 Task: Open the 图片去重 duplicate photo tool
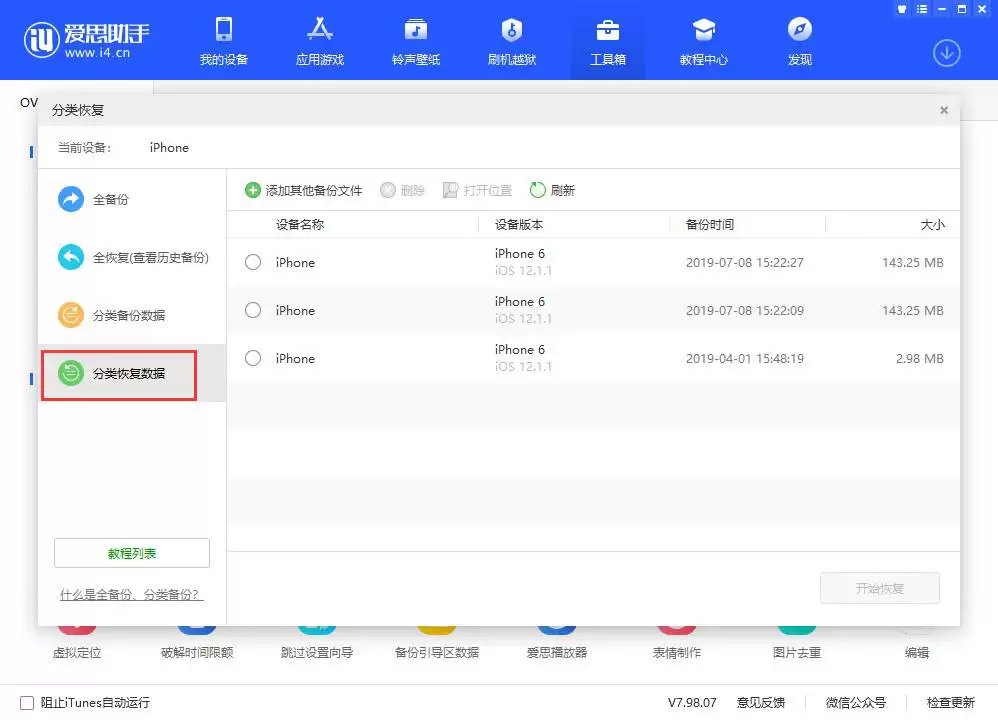(797, 643)
